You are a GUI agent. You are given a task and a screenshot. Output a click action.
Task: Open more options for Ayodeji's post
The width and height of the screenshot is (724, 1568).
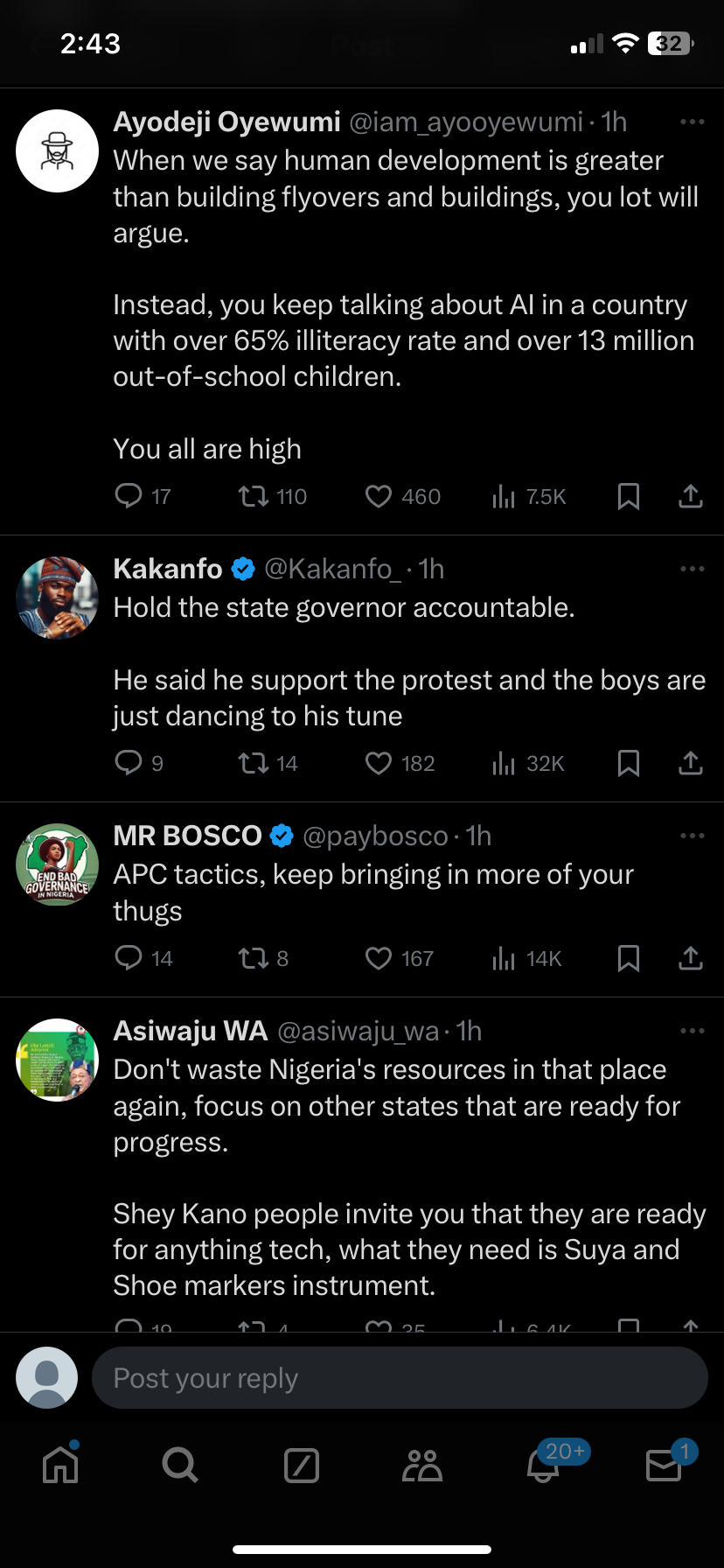[x=692, y=122]
